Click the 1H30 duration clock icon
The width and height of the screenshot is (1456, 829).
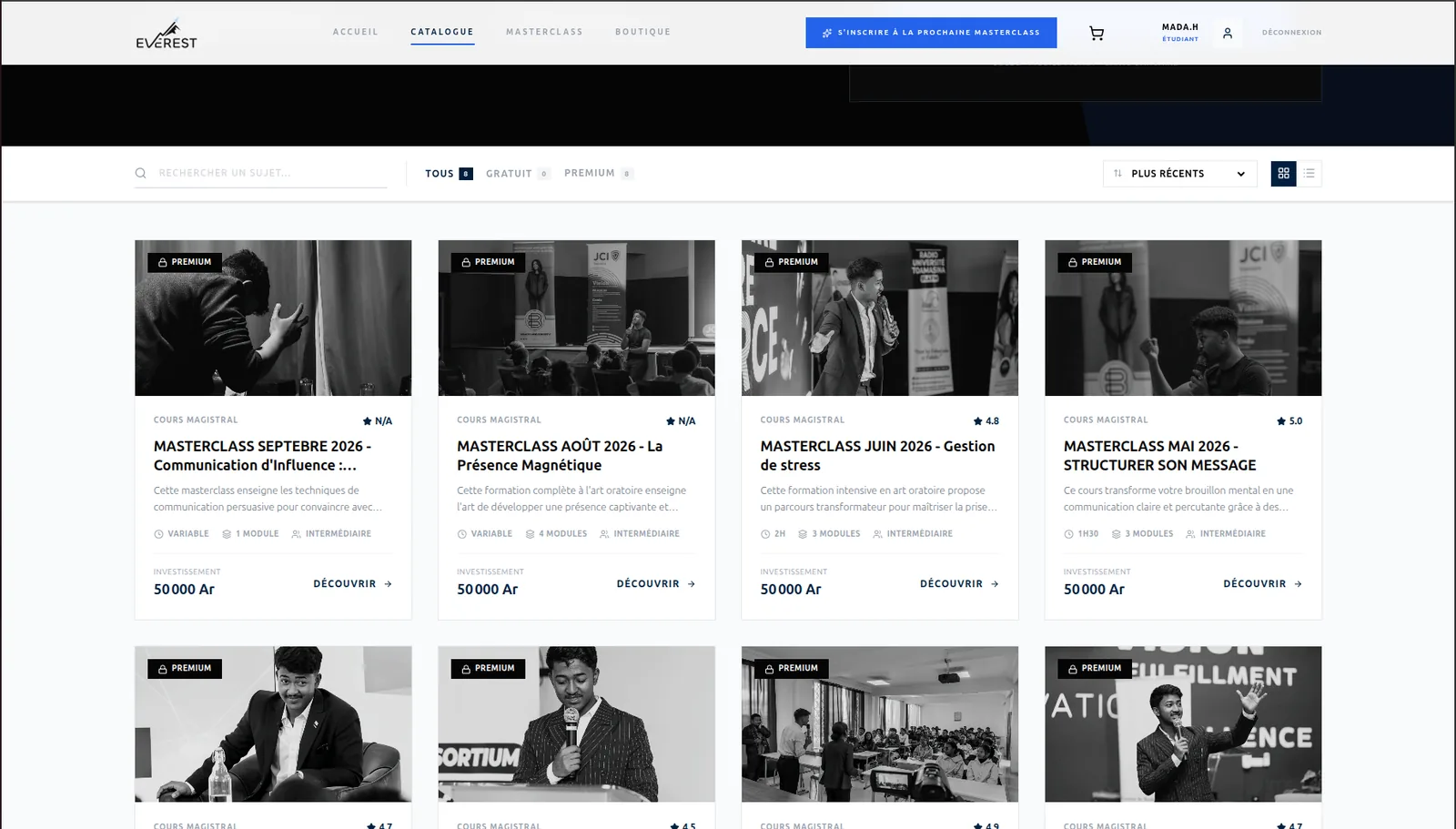[1068, 534]
